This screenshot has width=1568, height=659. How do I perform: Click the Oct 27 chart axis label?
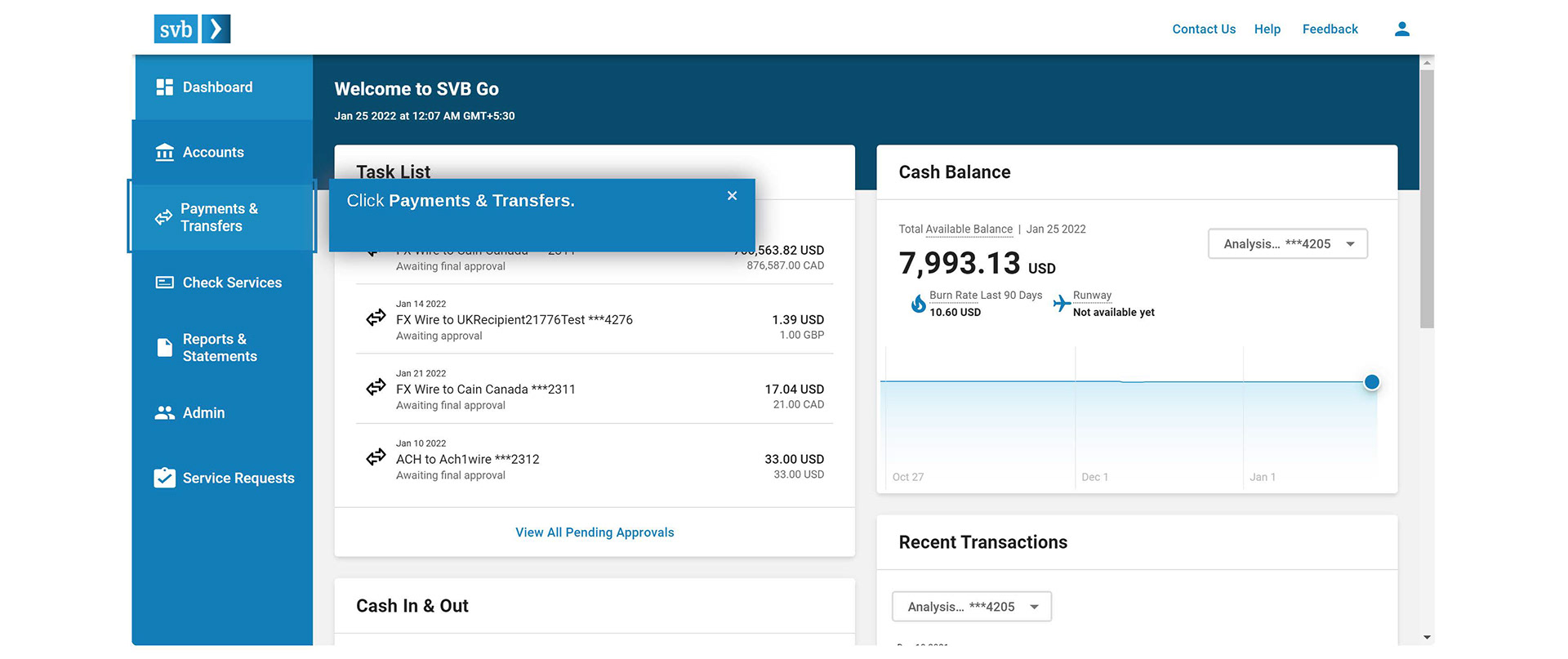[907, 477]
